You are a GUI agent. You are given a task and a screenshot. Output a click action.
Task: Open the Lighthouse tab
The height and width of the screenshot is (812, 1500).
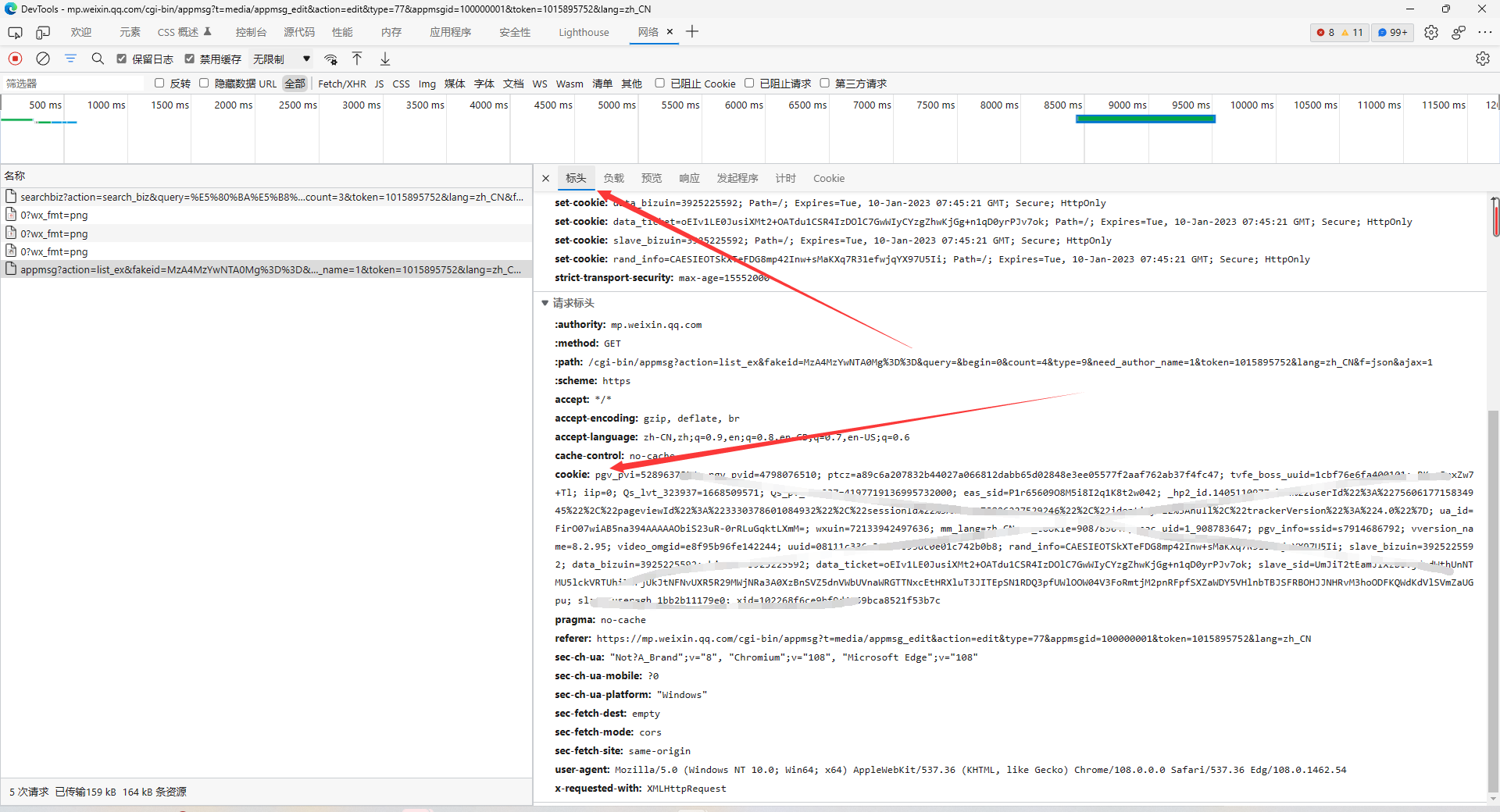pyautogui.click(x=584, y=32)
